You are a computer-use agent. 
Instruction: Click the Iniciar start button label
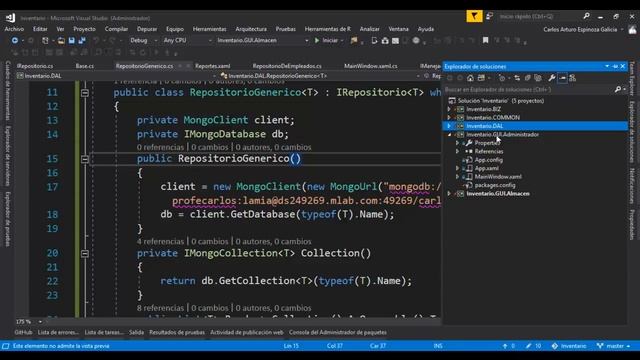coord(330,40)
